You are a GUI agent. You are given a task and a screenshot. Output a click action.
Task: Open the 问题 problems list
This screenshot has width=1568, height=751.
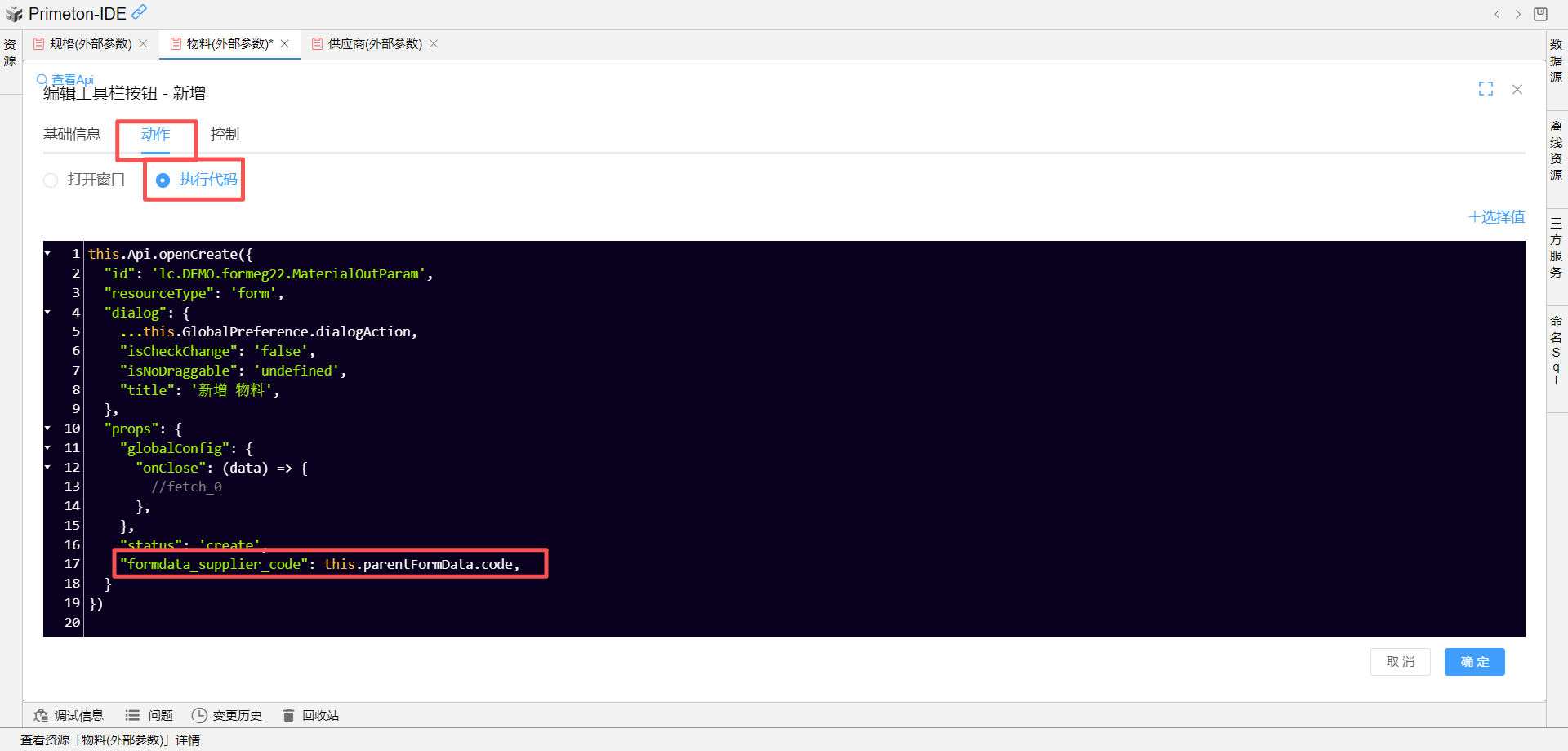point(149,716)
